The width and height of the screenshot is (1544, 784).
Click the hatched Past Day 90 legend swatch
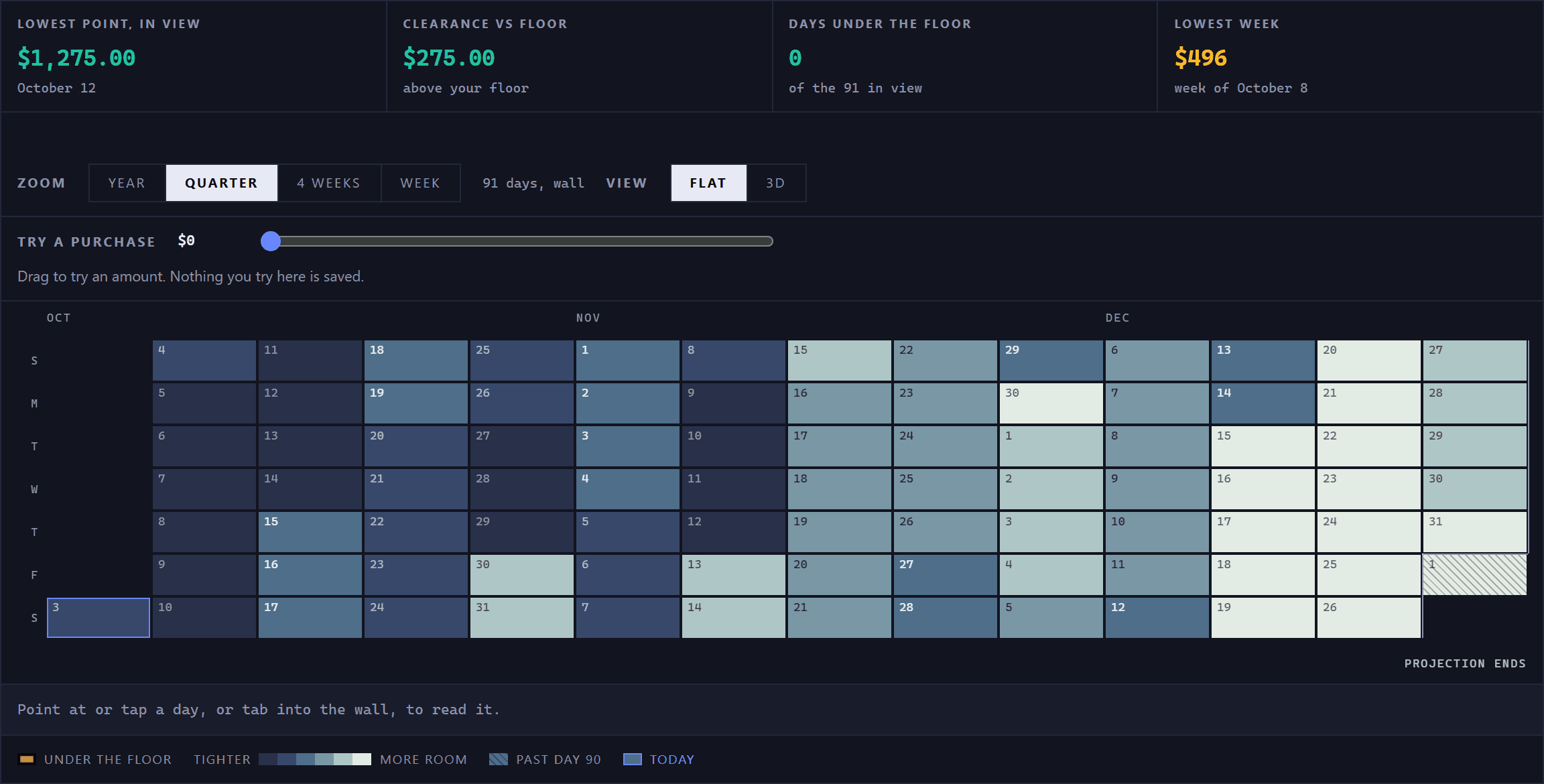499,759
